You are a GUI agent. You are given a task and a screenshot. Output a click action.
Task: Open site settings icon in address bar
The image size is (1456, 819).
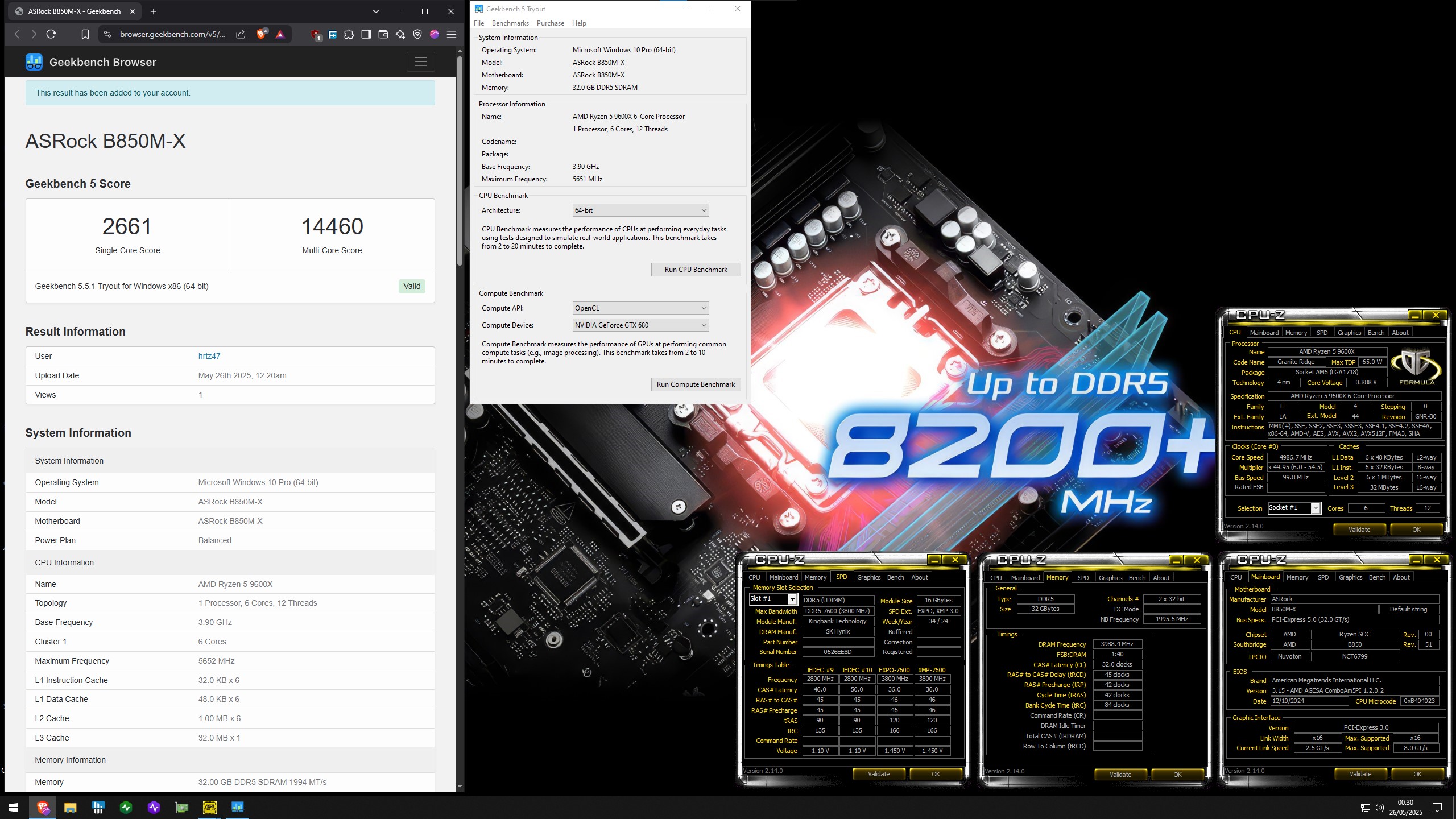pos(107,34)
